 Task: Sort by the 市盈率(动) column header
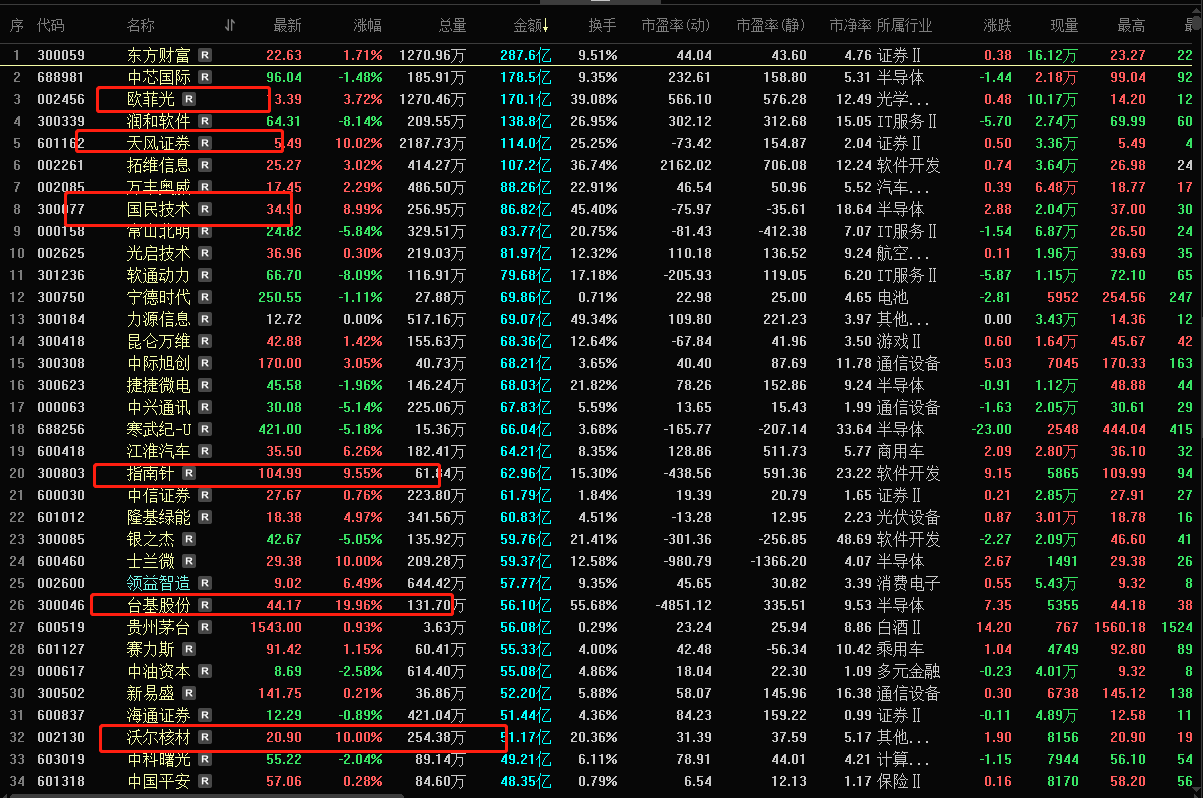pos(675,25)
